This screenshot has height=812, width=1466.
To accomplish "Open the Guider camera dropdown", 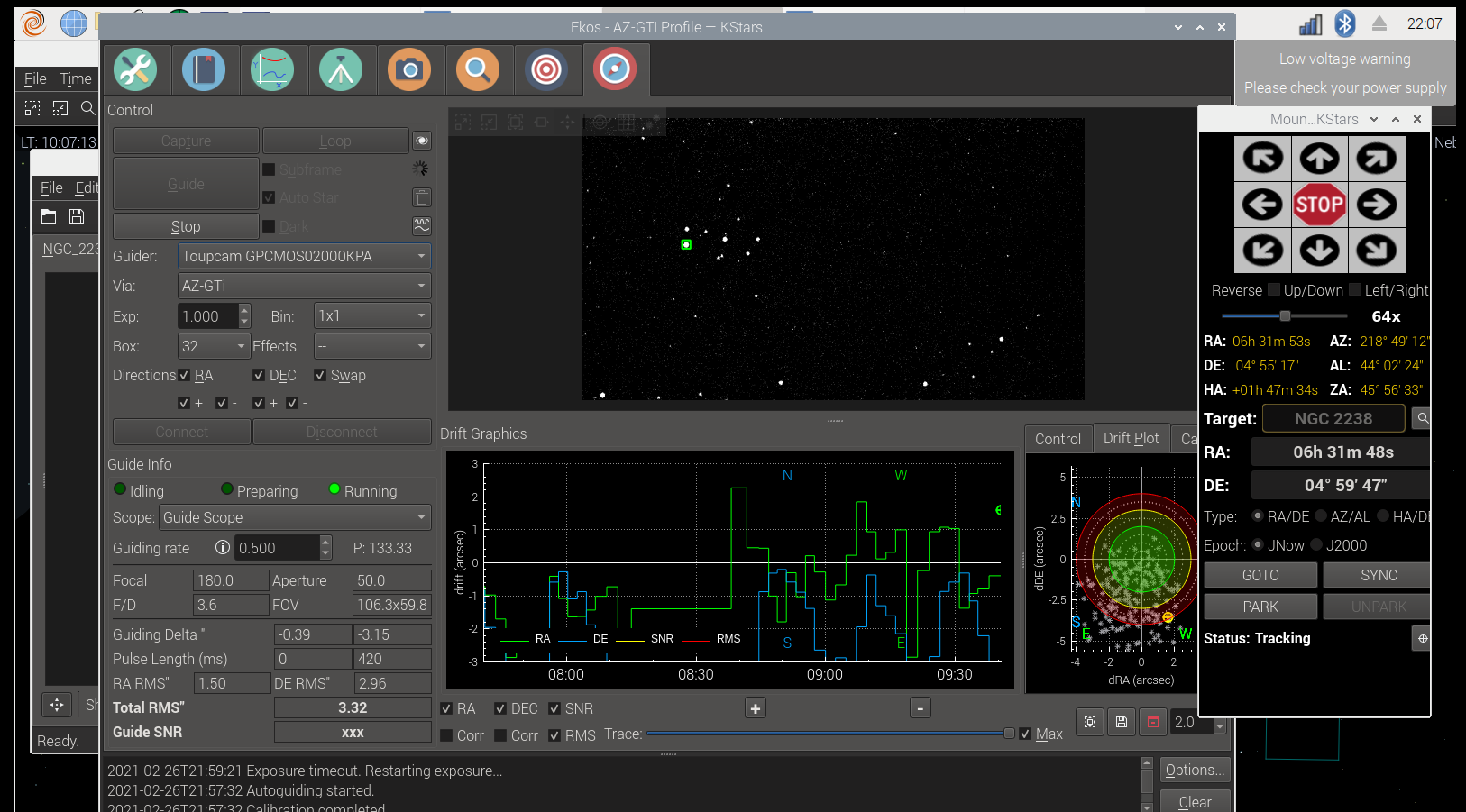I will click(305, 256).
